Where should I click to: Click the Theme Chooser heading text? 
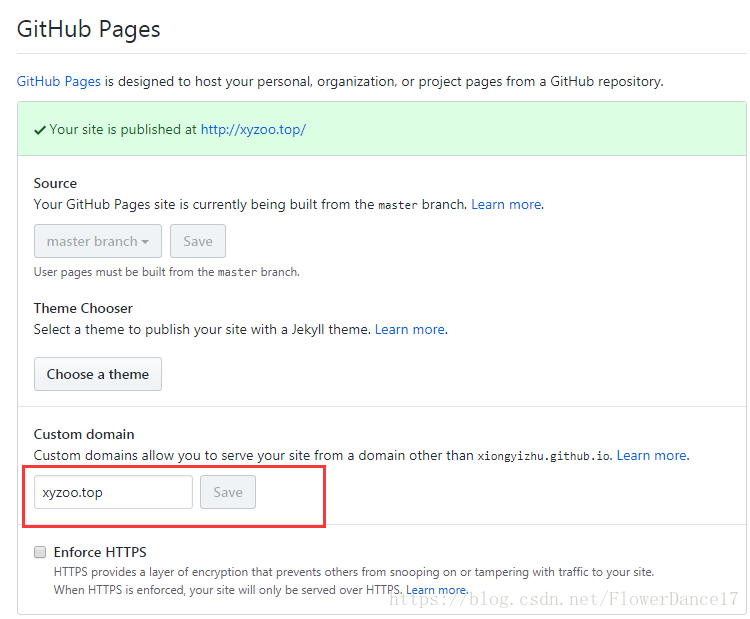point(83,309)
